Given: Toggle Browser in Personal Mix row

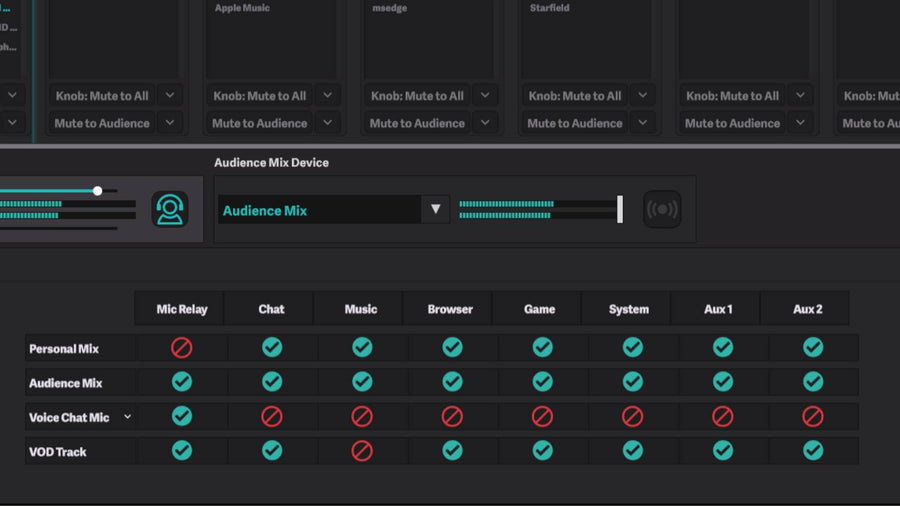Looking at the screenshot, I should [452, 348].
